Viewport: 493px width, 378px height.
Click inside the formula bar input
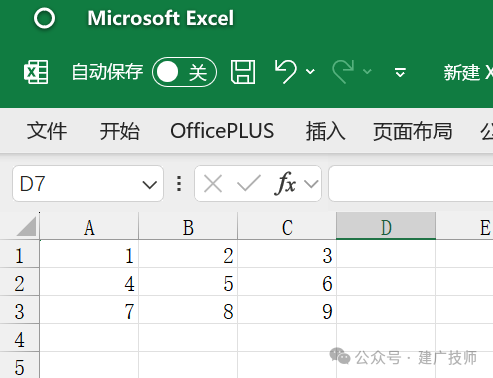point(411,184)
